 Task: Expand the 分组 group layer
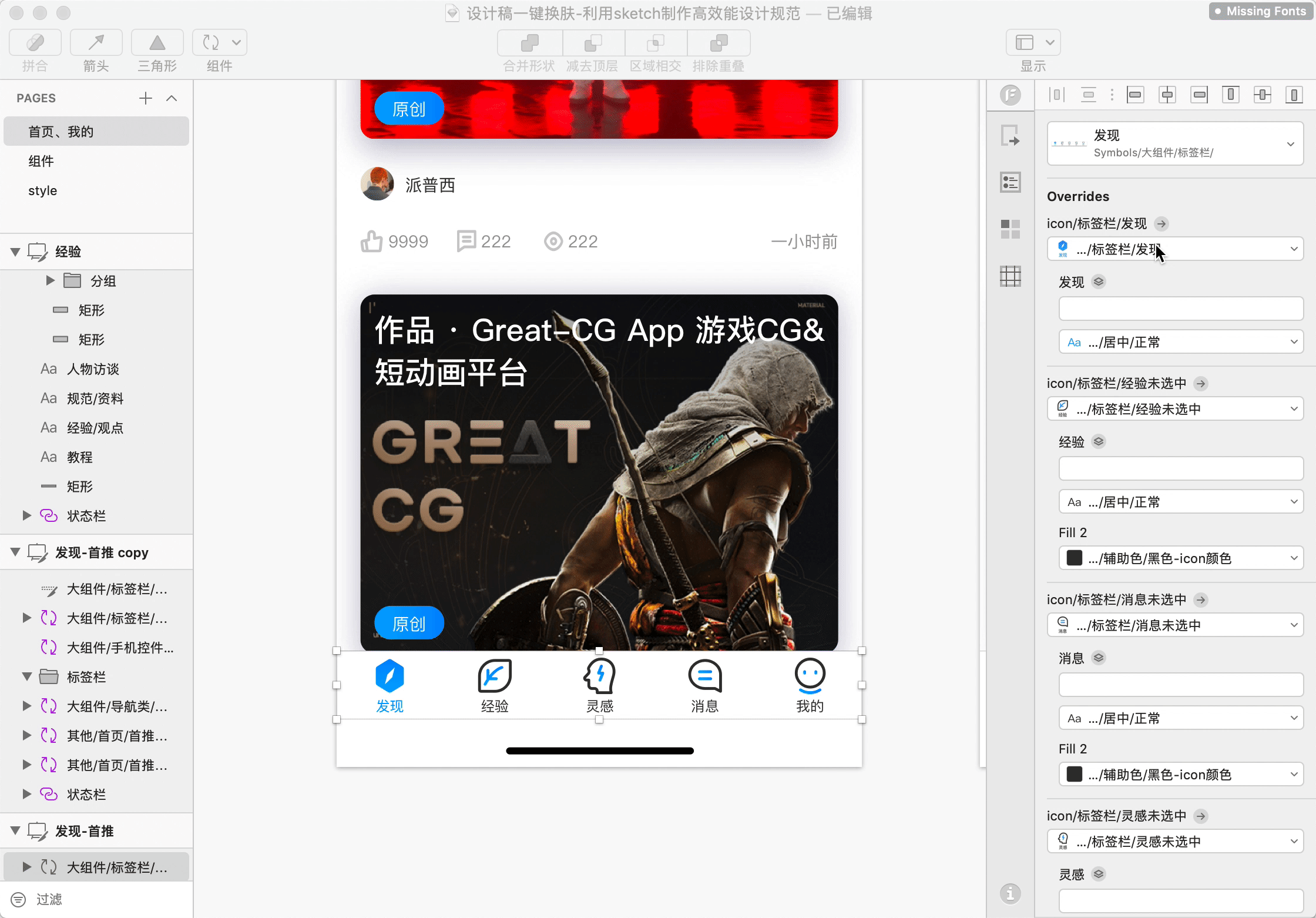coord(51,281)
